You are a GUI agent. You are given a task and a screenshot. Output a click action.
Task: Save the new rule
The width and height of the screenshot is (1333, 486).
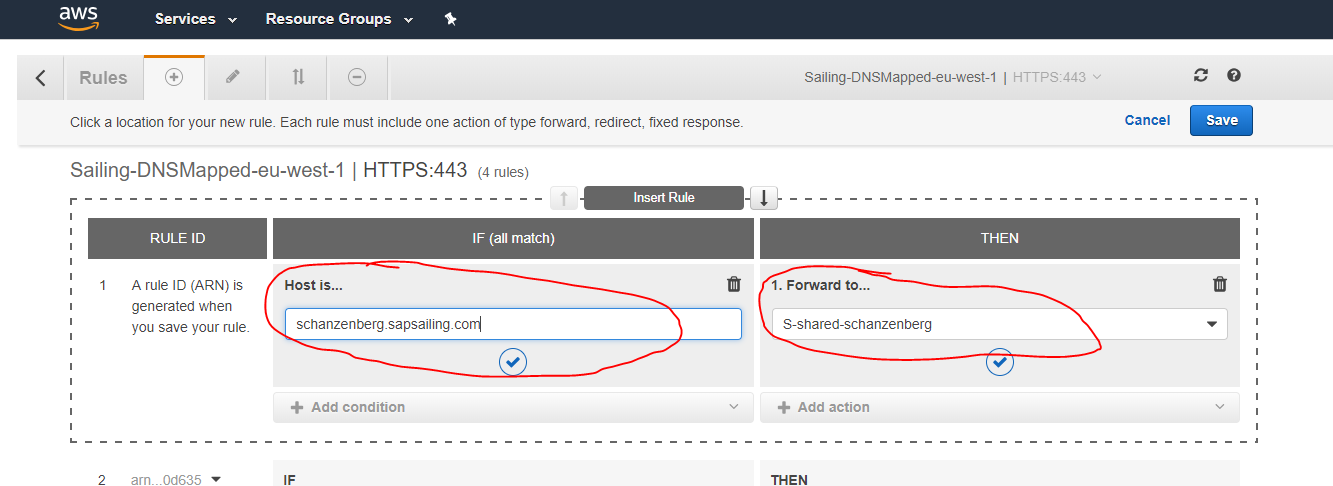[1221, 120]
